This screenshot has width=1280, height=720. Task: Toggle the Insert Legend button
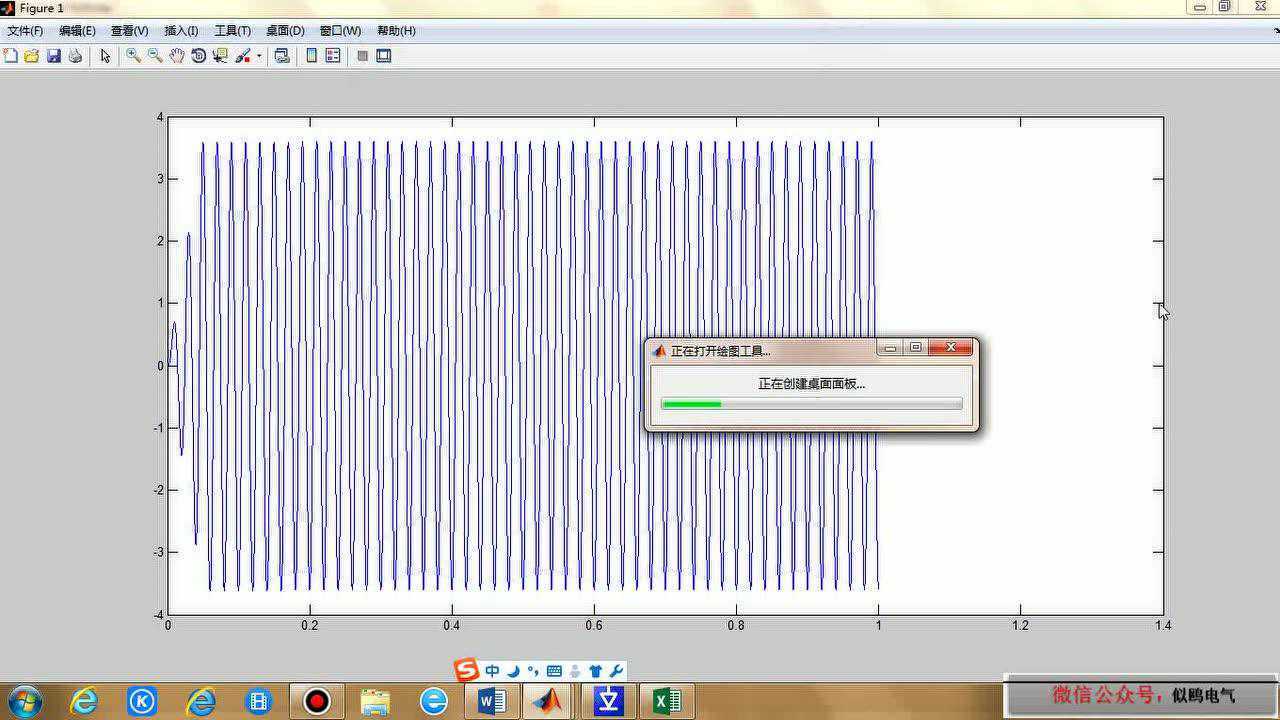333,56
